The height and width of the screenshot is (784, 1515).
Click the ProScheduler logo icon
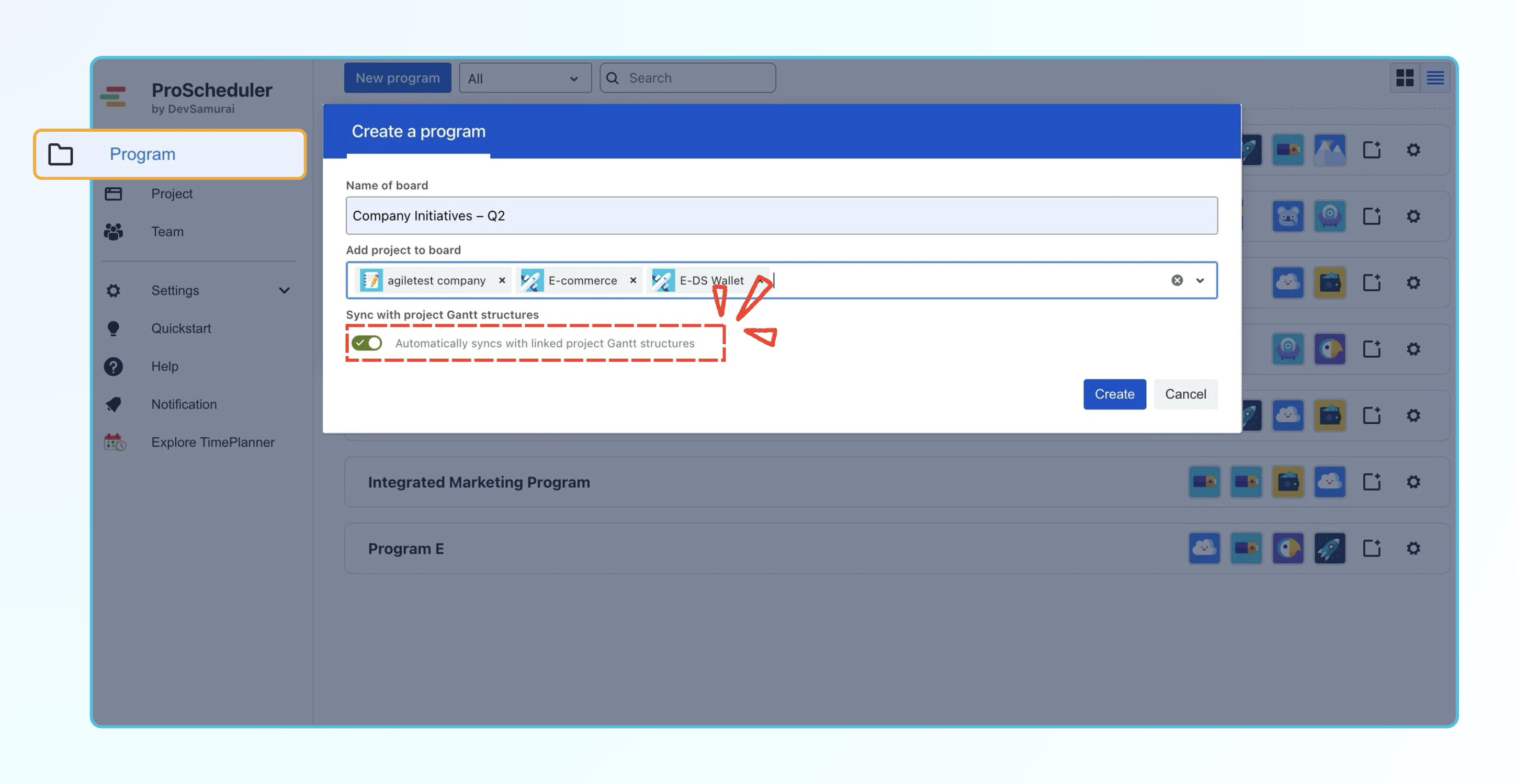click(113, 97)
